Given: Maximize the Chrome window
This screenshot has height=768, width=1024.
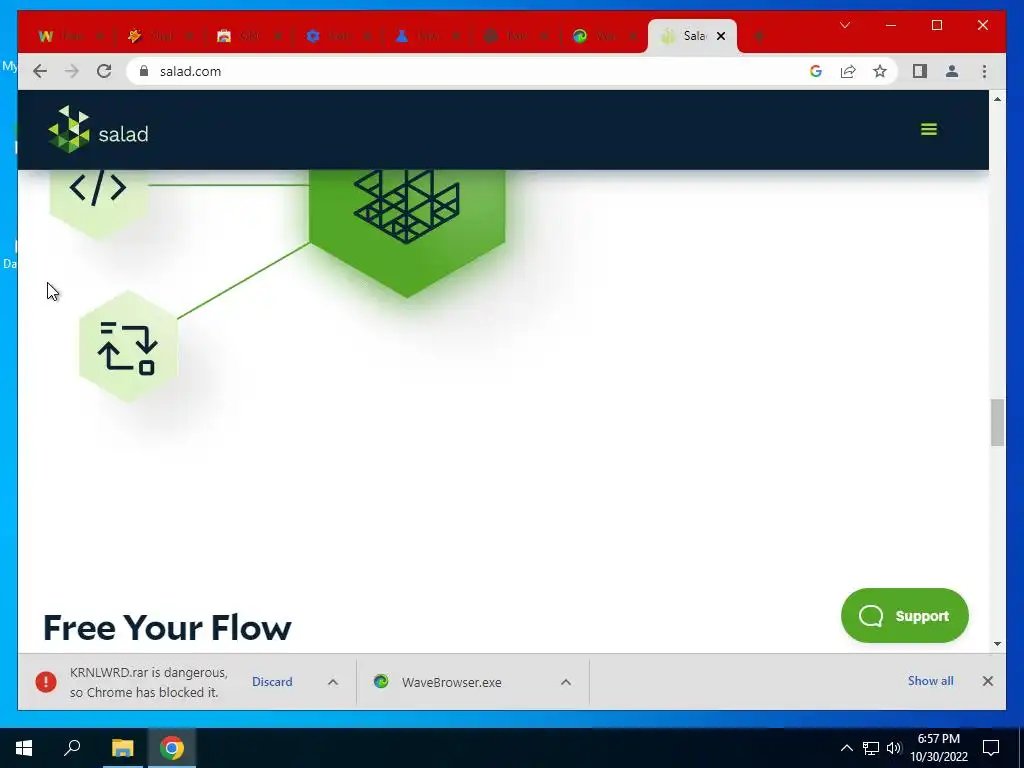Looking at the screenshot, I should pyautogui.click(x=936, y=25).
